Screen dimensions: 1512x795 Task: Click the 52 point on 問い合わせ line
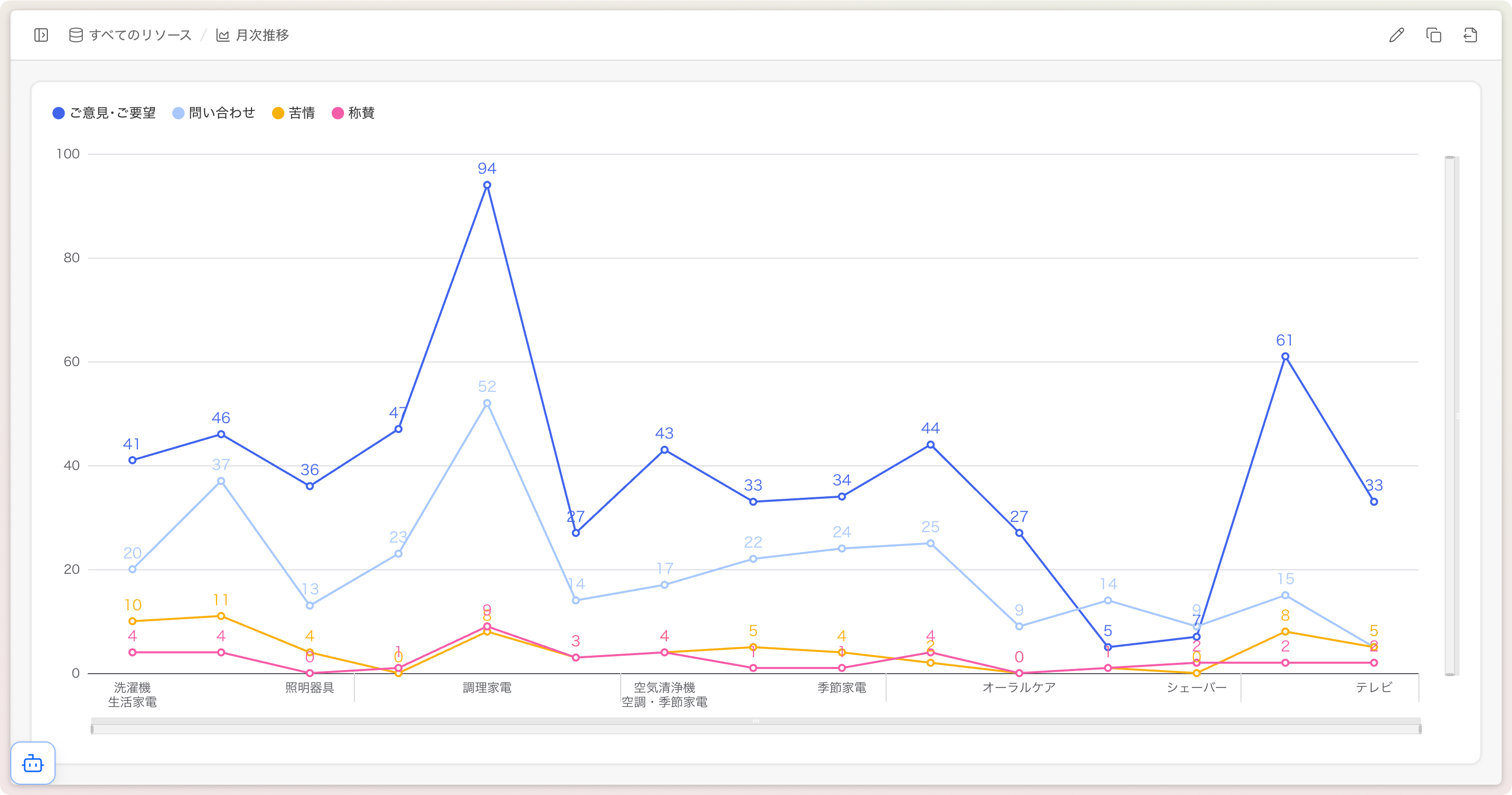click(x=487, y=404)
